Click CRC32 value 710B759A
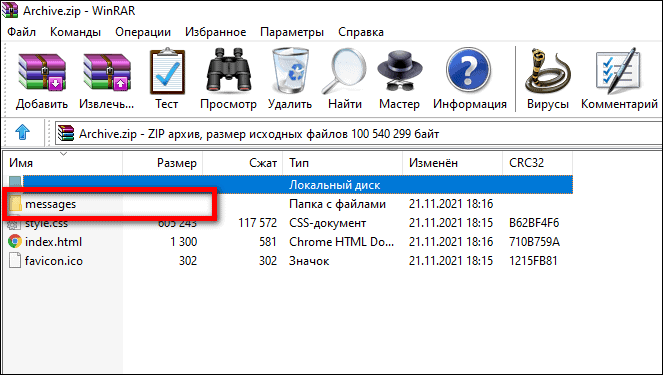The image size is (663, 375). pyautogui.click(x=534, y=242)
